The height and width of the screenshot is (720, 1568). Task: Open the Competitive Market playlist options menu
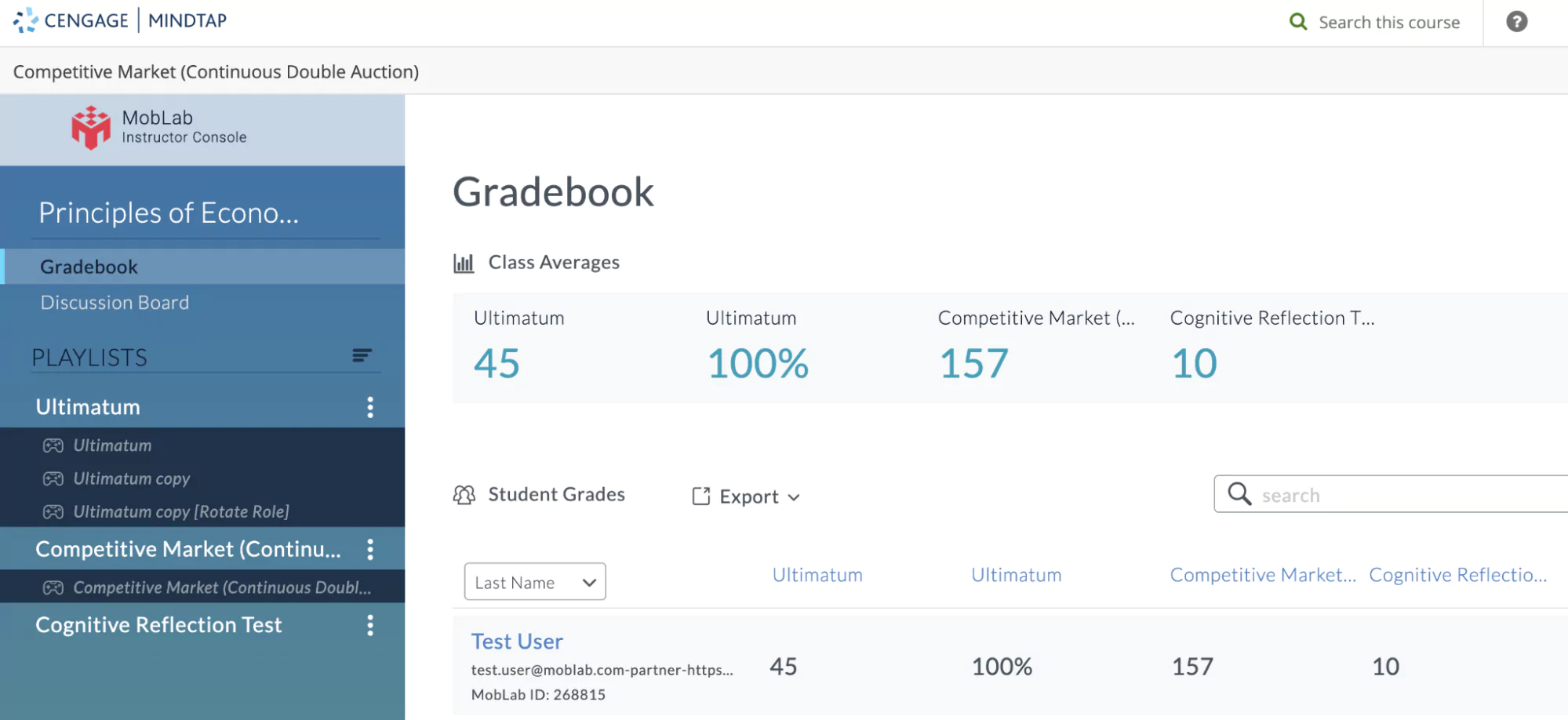(x=369, y=550)
